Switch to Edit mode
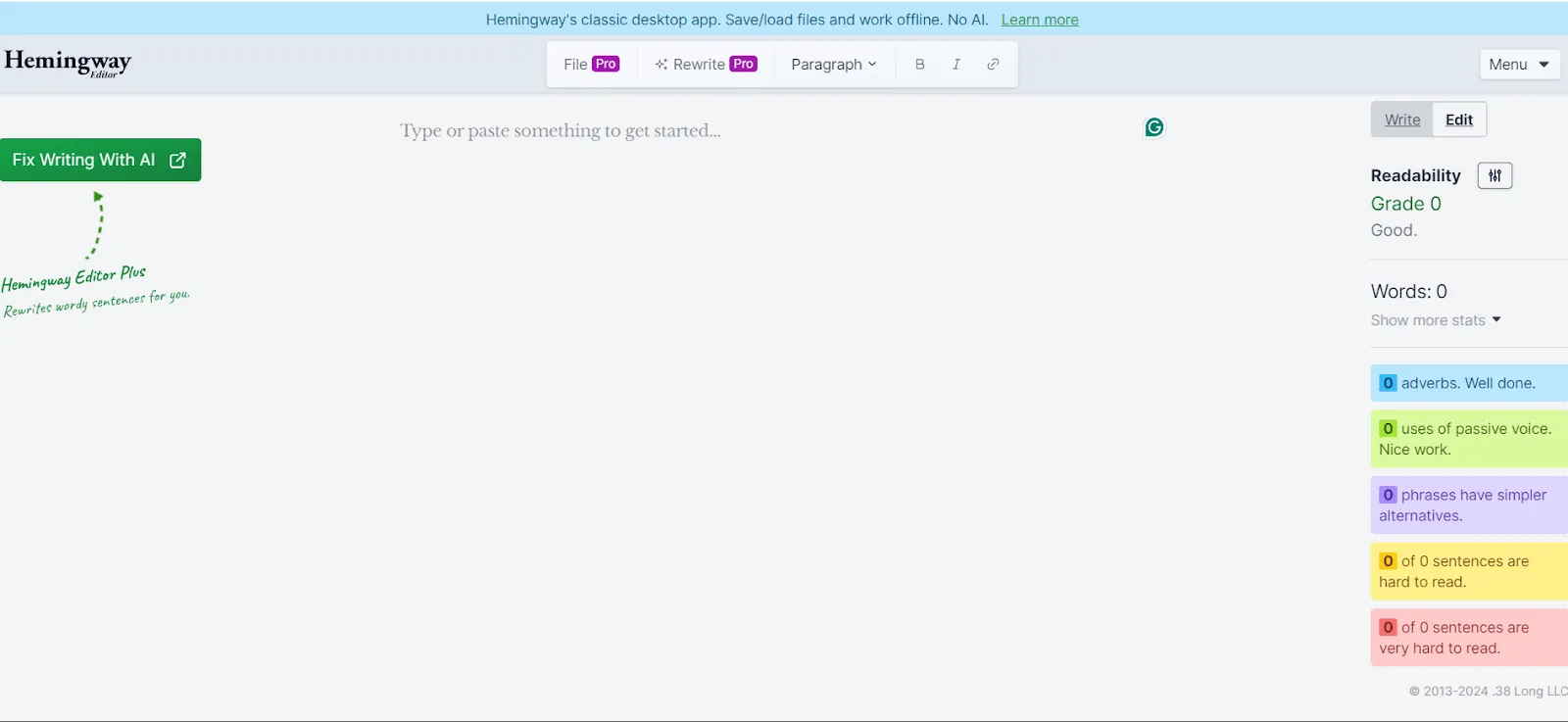The image size is (1568, 722). click(1459, 120)
